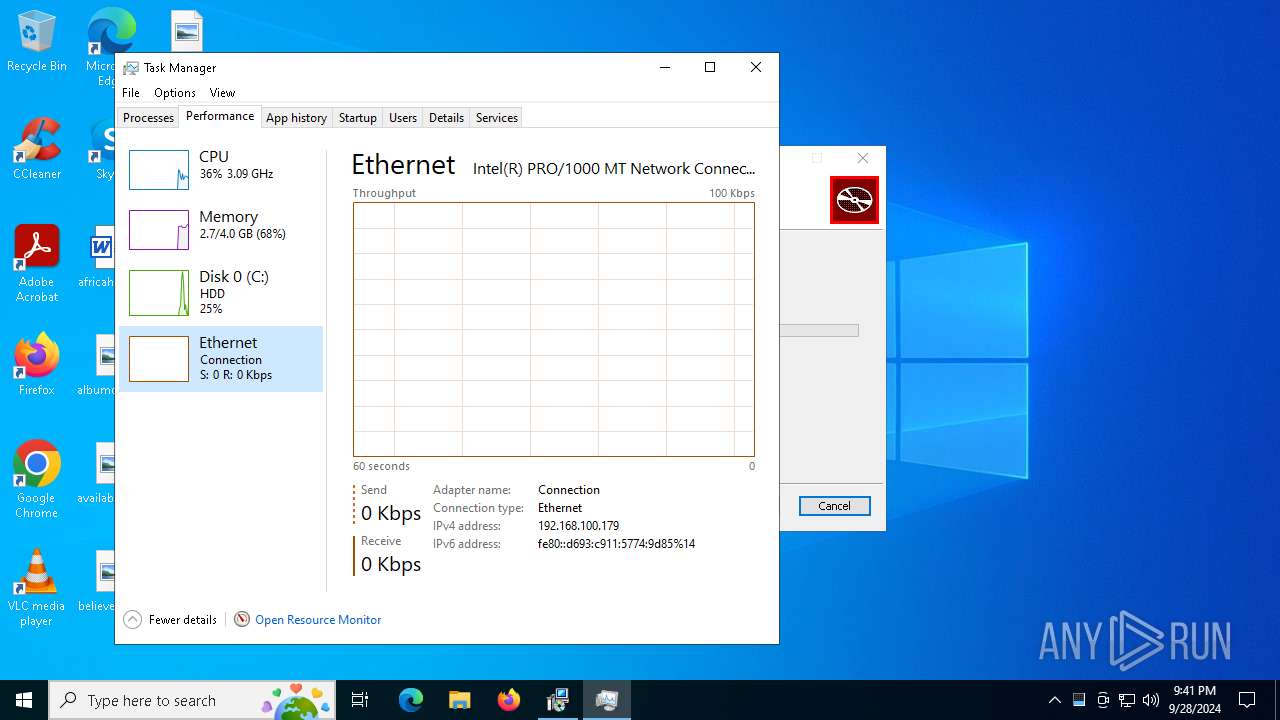Open the Startup tab

pos(357,117)
